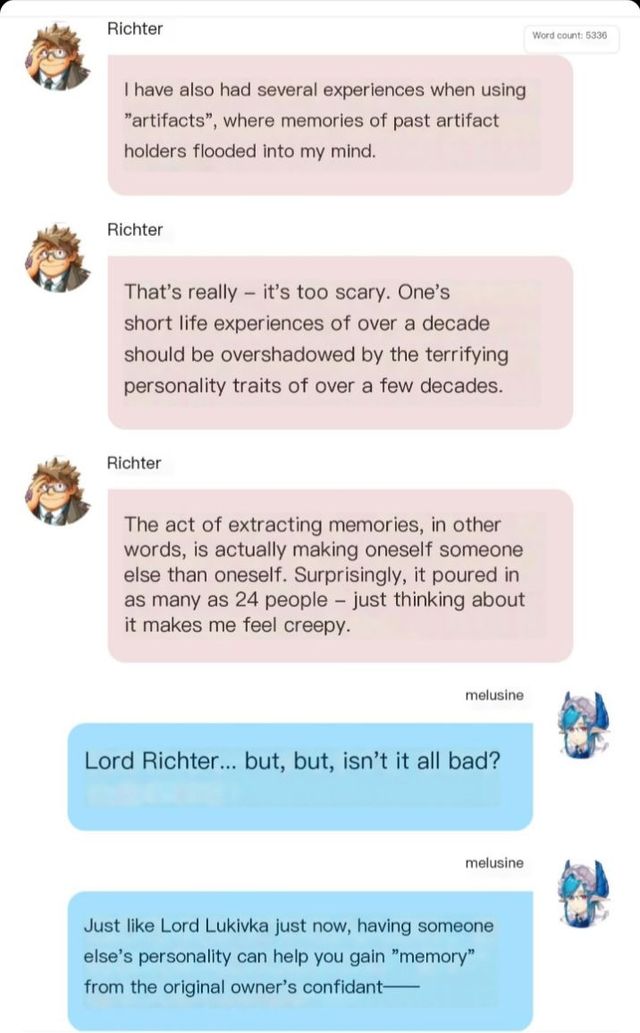Image resolution: width=640 pixels, height=1033 pixels.
Task: Open the "it's too scary" message bubble
Action: 340,343
